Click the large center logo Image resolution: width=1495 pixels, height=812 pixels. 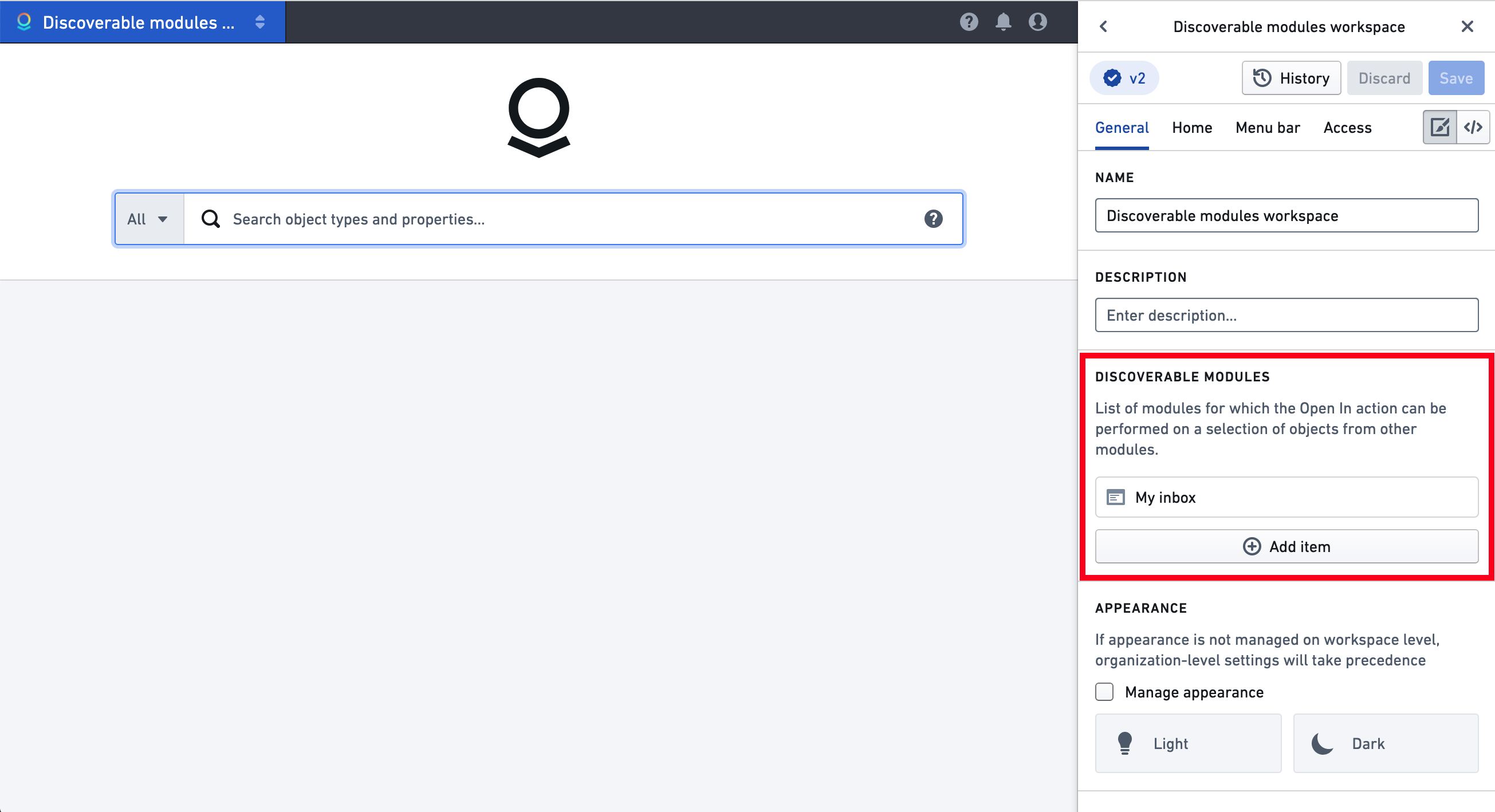[538, 118]
